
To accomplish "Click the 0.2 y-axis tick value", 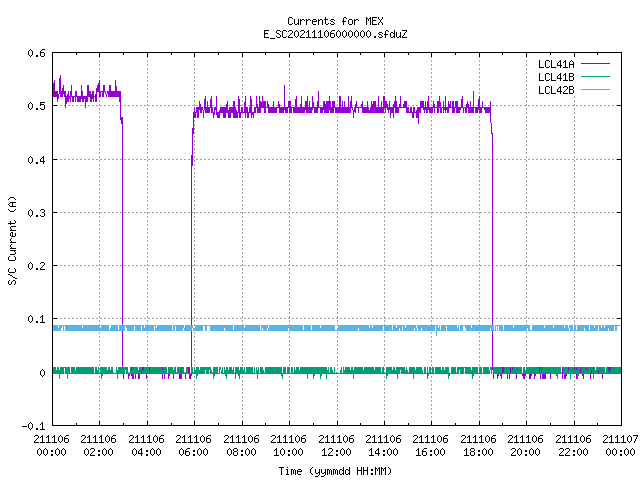I will click(x=36, y=266).
